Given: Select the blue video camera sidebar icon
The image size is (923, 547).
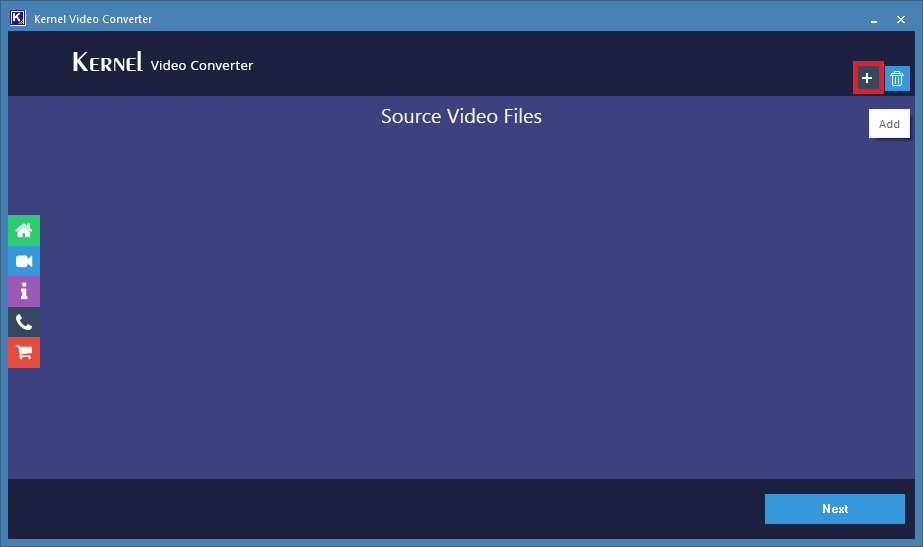Looking at the screenshot, I should [24, 261].
